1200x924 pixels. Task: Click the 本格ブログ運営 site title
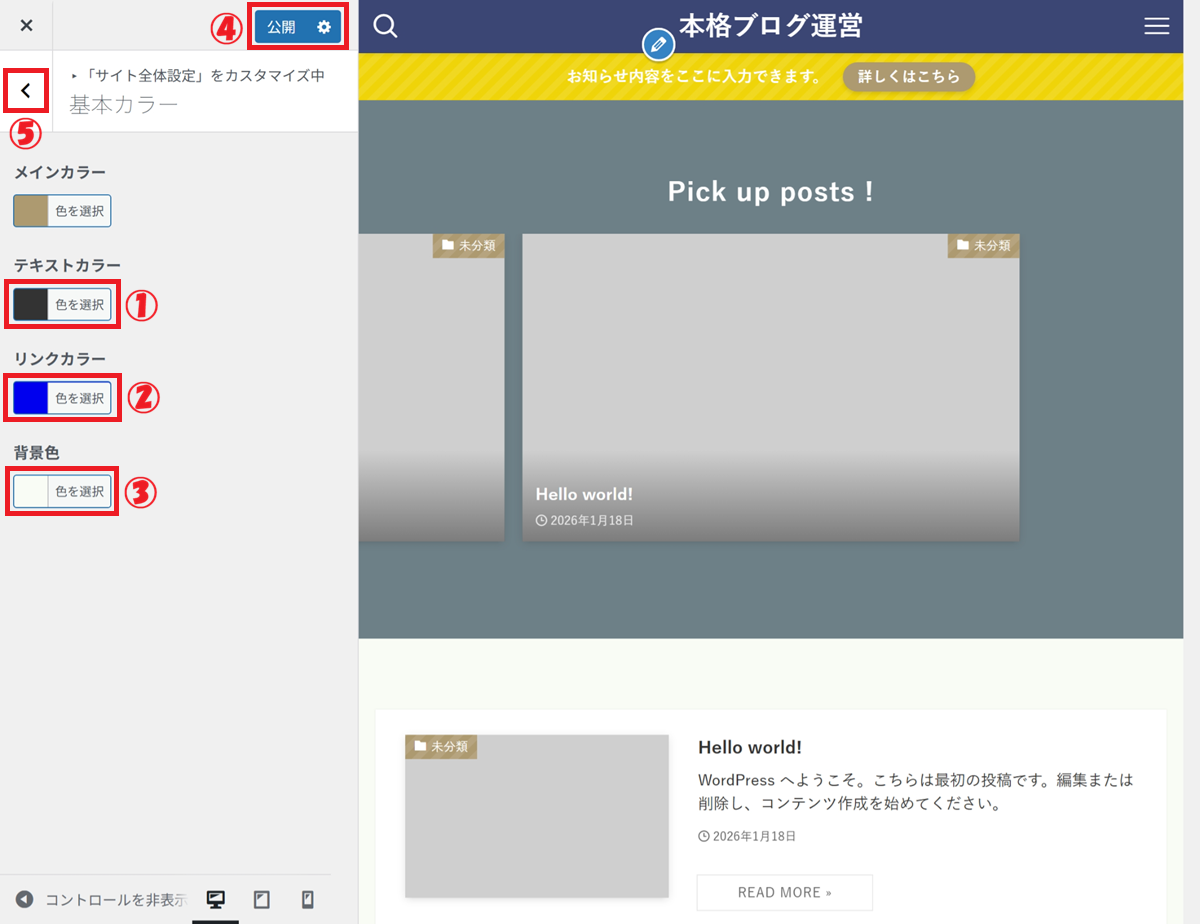pyautogui.click(x=770, y=26)
